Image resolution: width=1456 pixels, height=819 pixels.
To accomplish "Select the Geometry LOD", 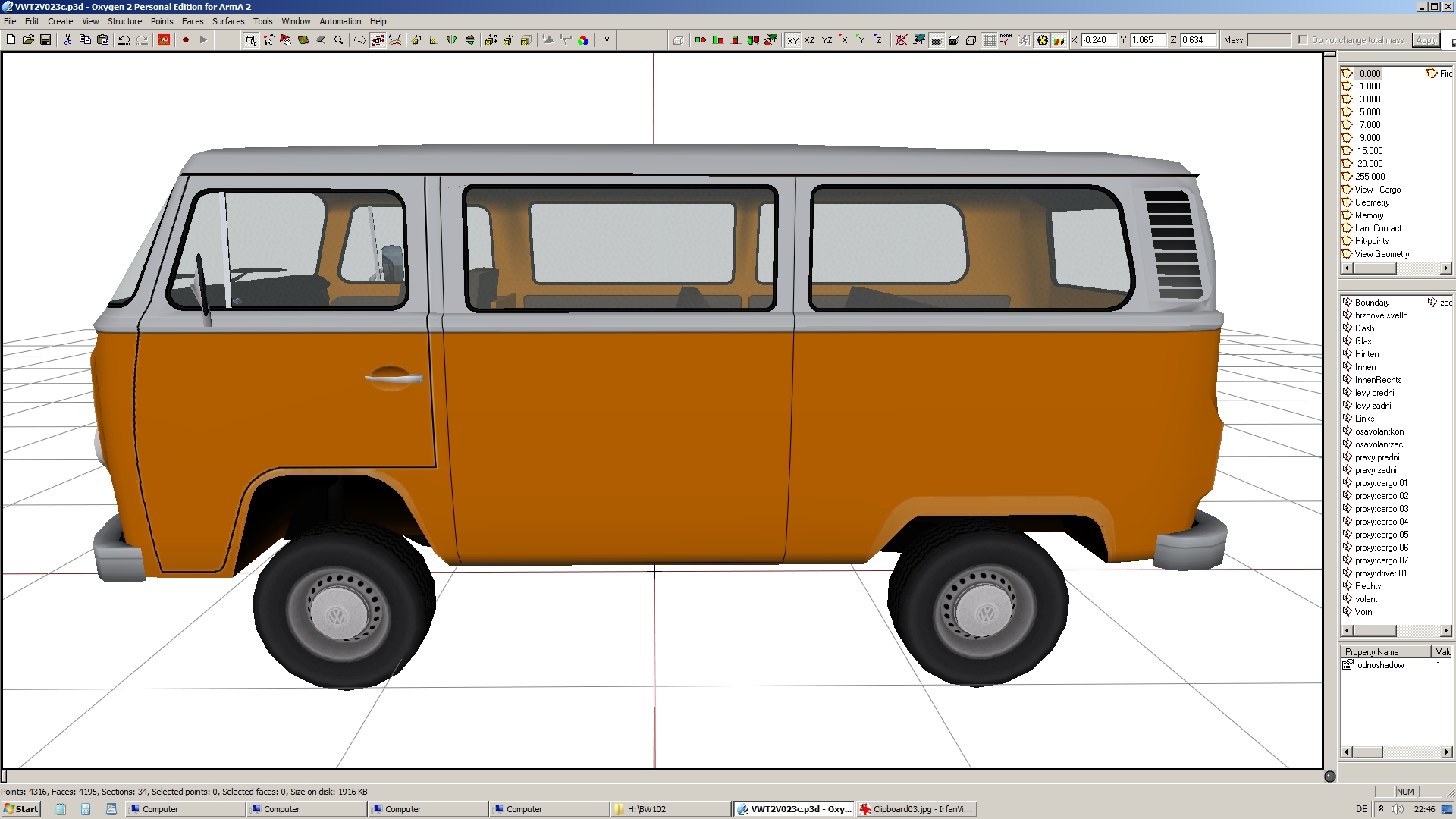I will point(1372,202).
